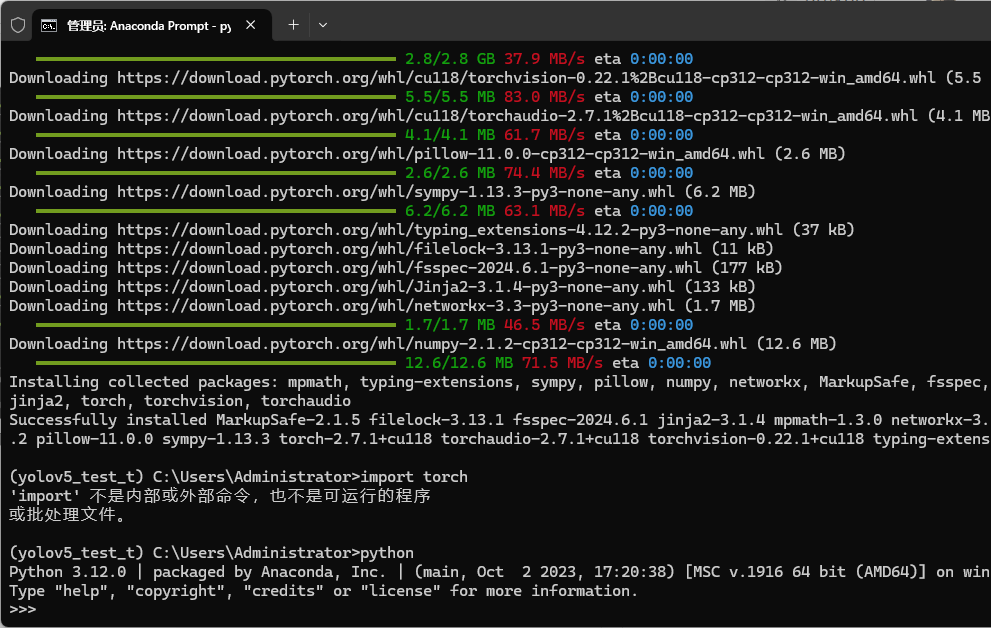991x628 pixels.
Task: Click the 61.7 MB/s speed value
Action: tap(544, 135)
